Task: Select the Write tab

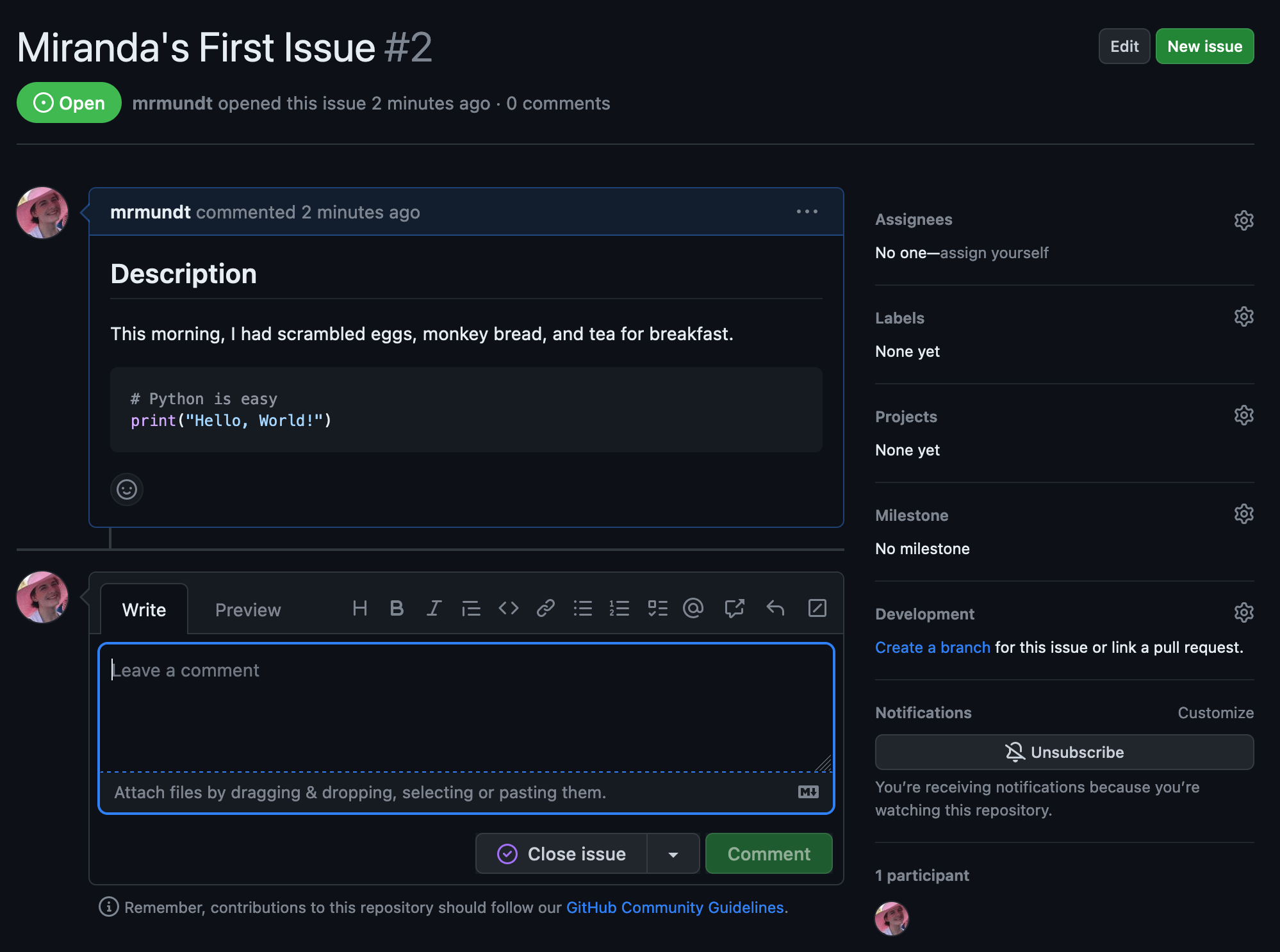Action: point(144,610)
